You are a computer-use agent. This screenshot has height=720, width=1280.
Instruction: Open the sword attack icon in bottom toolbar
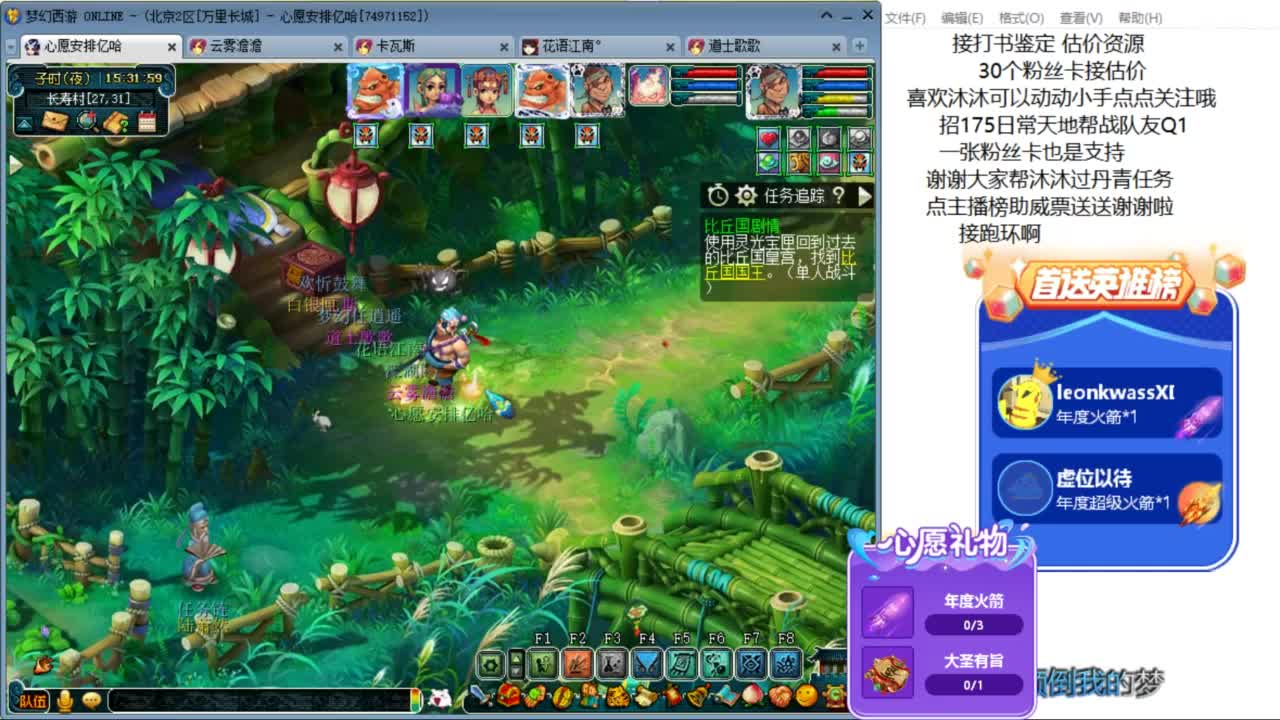[482, 694]
